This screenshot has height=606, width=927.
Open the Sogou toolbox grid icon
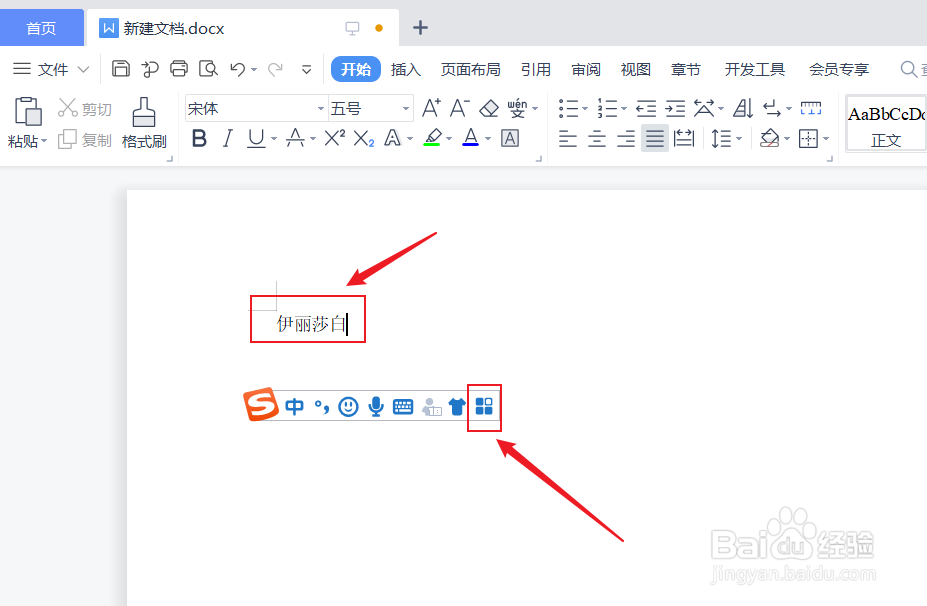(x=484, y=407)
